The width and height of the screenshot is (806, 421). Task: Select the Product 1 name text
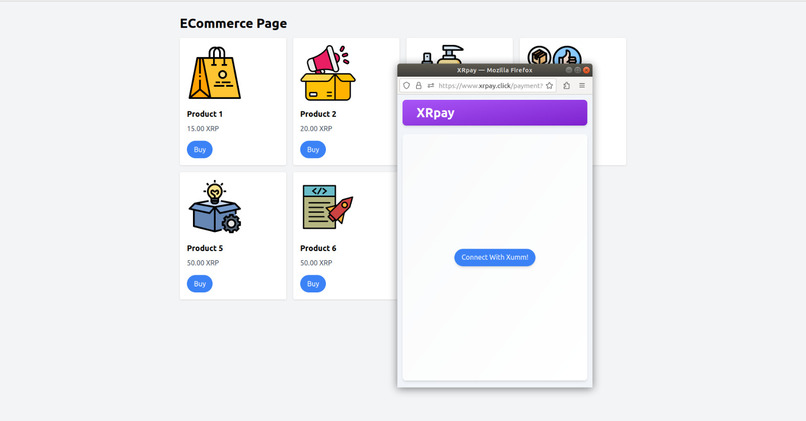[x=205, y=114]
